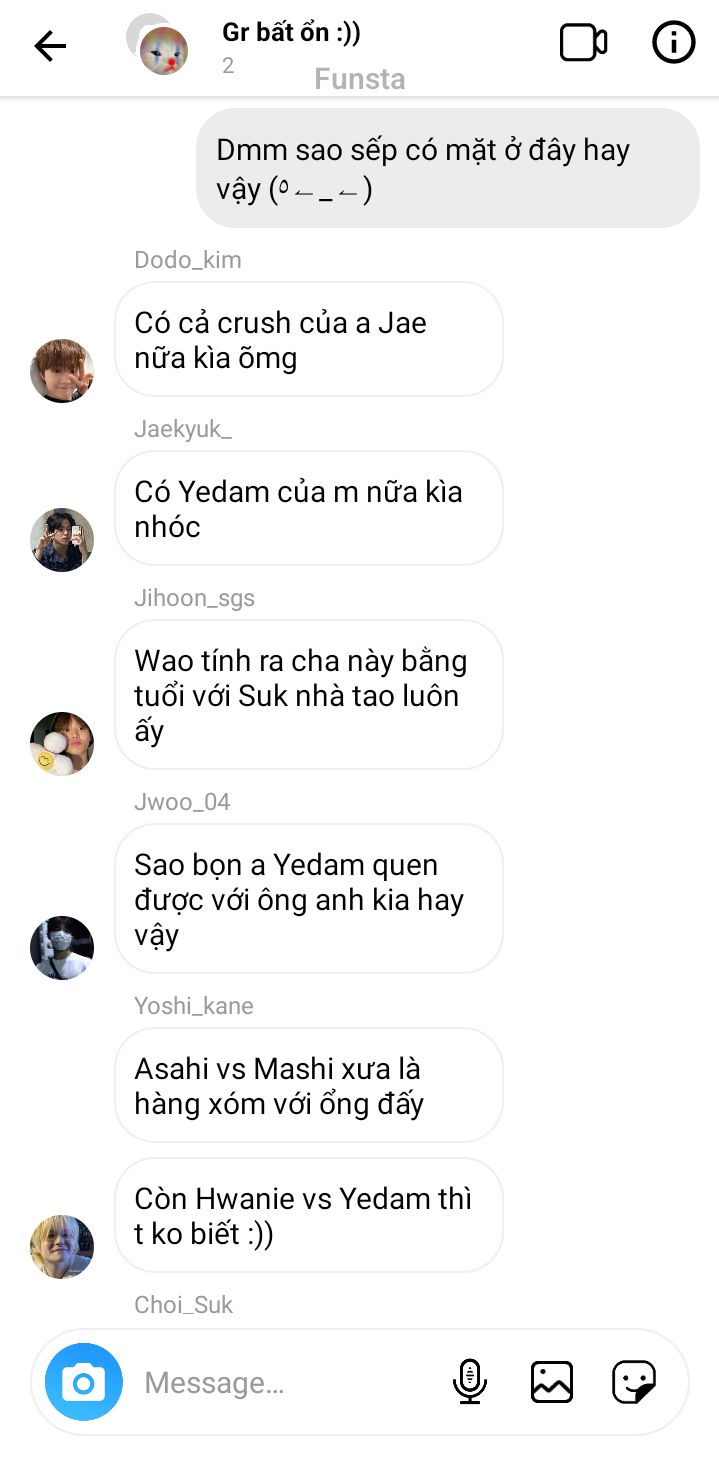Image resolution: width=719 pixels, height=1459 pixels.
Task: Select the sent message 'Dmm sao sếp có mặt'
Action: tap(448, 168)
